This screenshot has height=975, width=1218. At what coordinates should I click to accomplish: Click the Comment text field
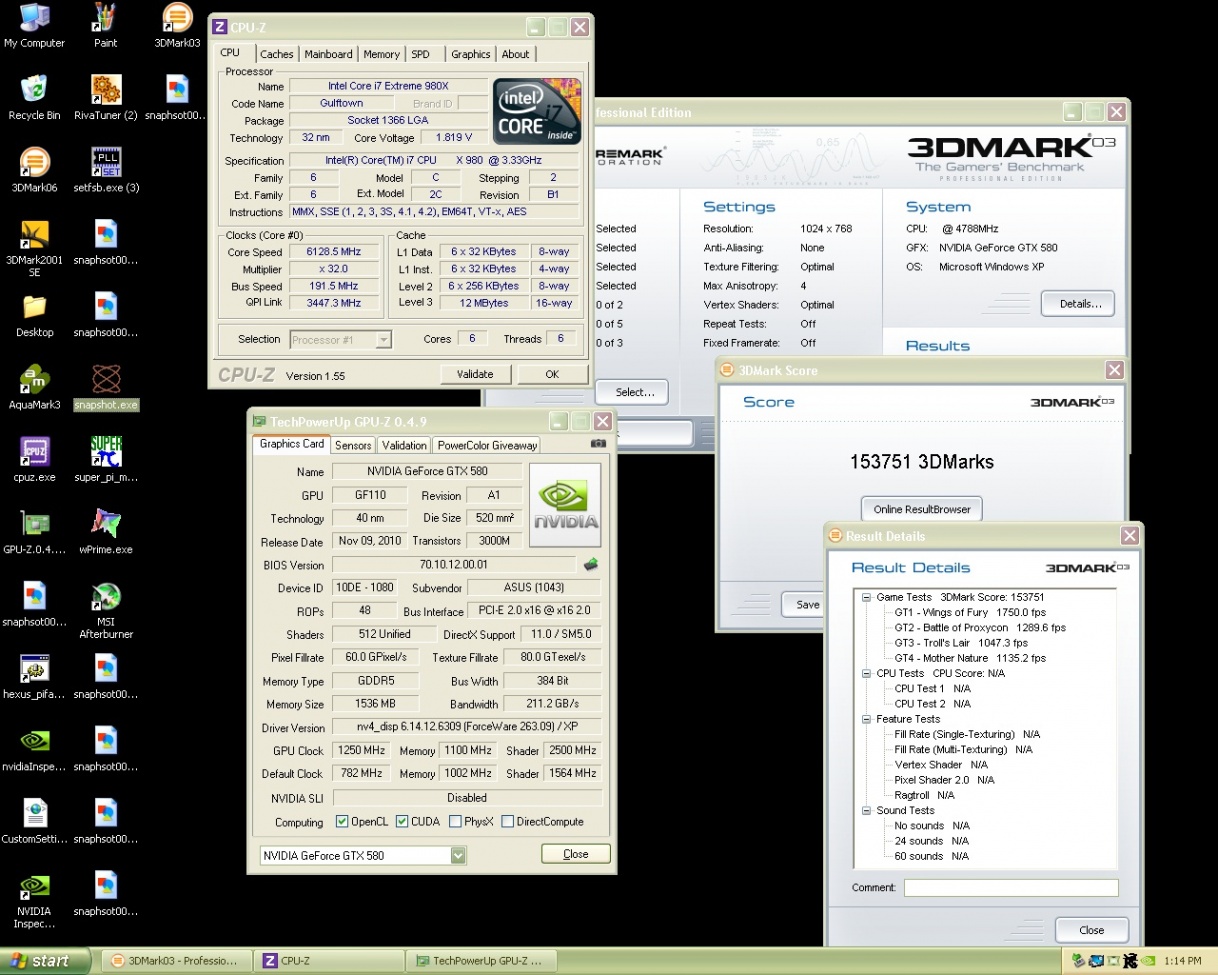pyautogui.click(x=1010, y=888)
